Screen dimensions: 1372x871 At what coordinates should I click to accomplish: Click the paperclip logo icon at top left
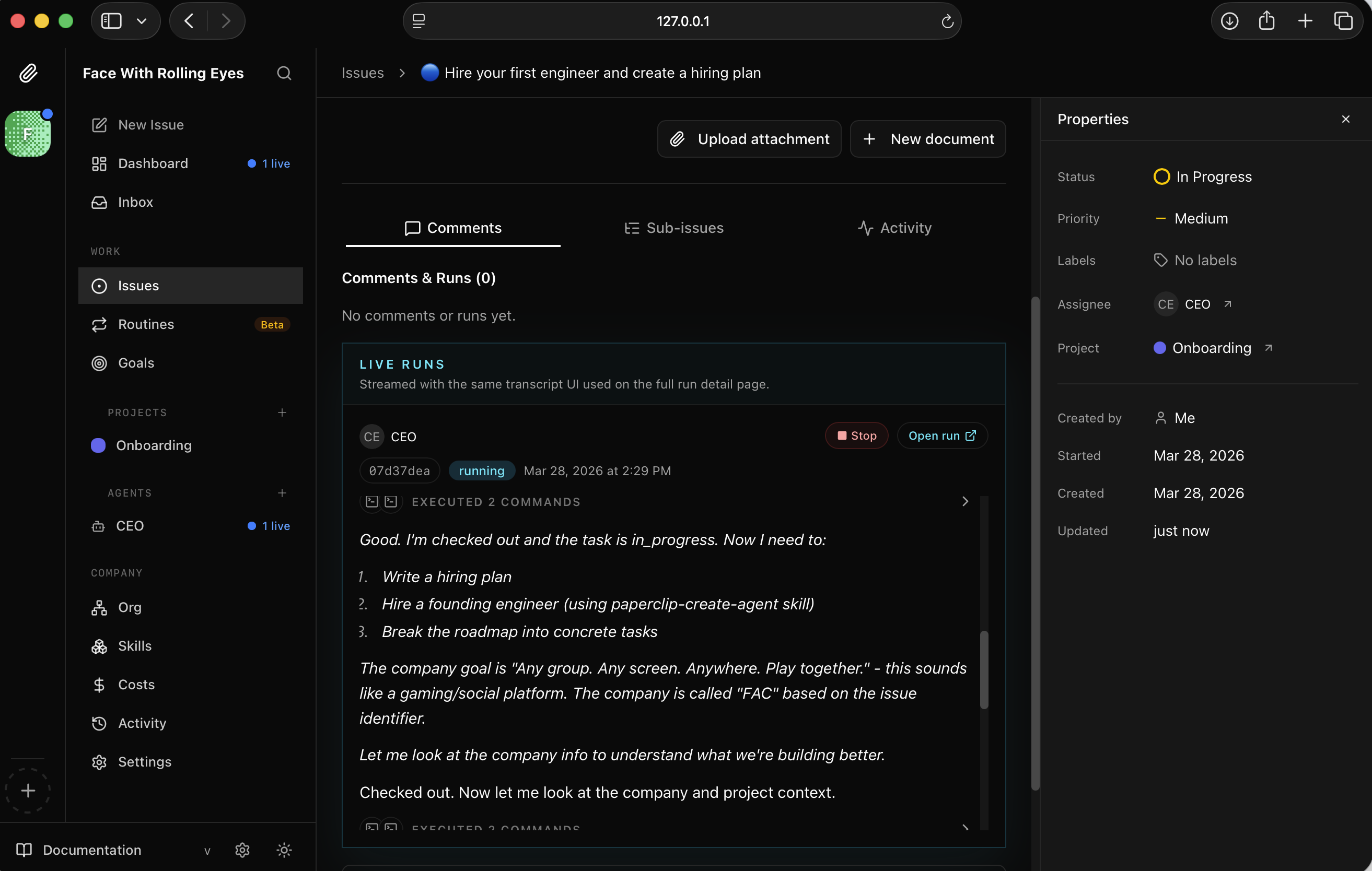point(28,73)
